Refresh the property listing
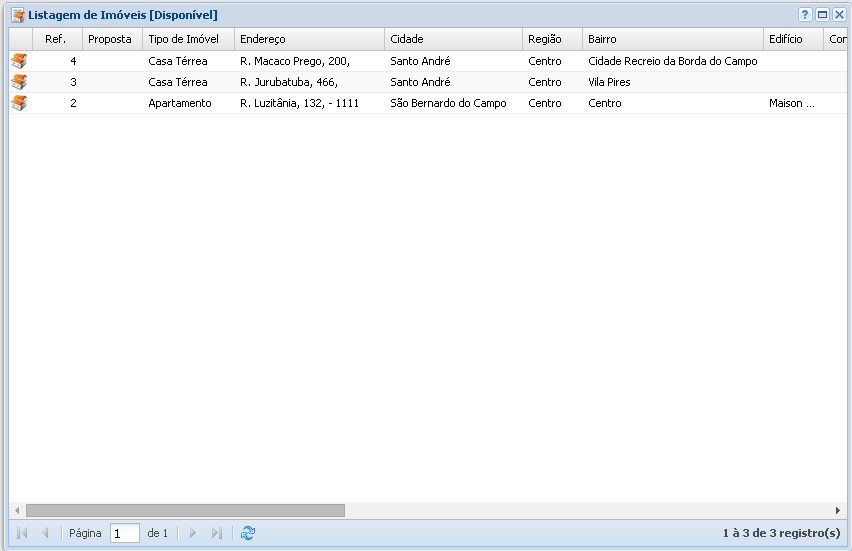 (x=248, y=534)
